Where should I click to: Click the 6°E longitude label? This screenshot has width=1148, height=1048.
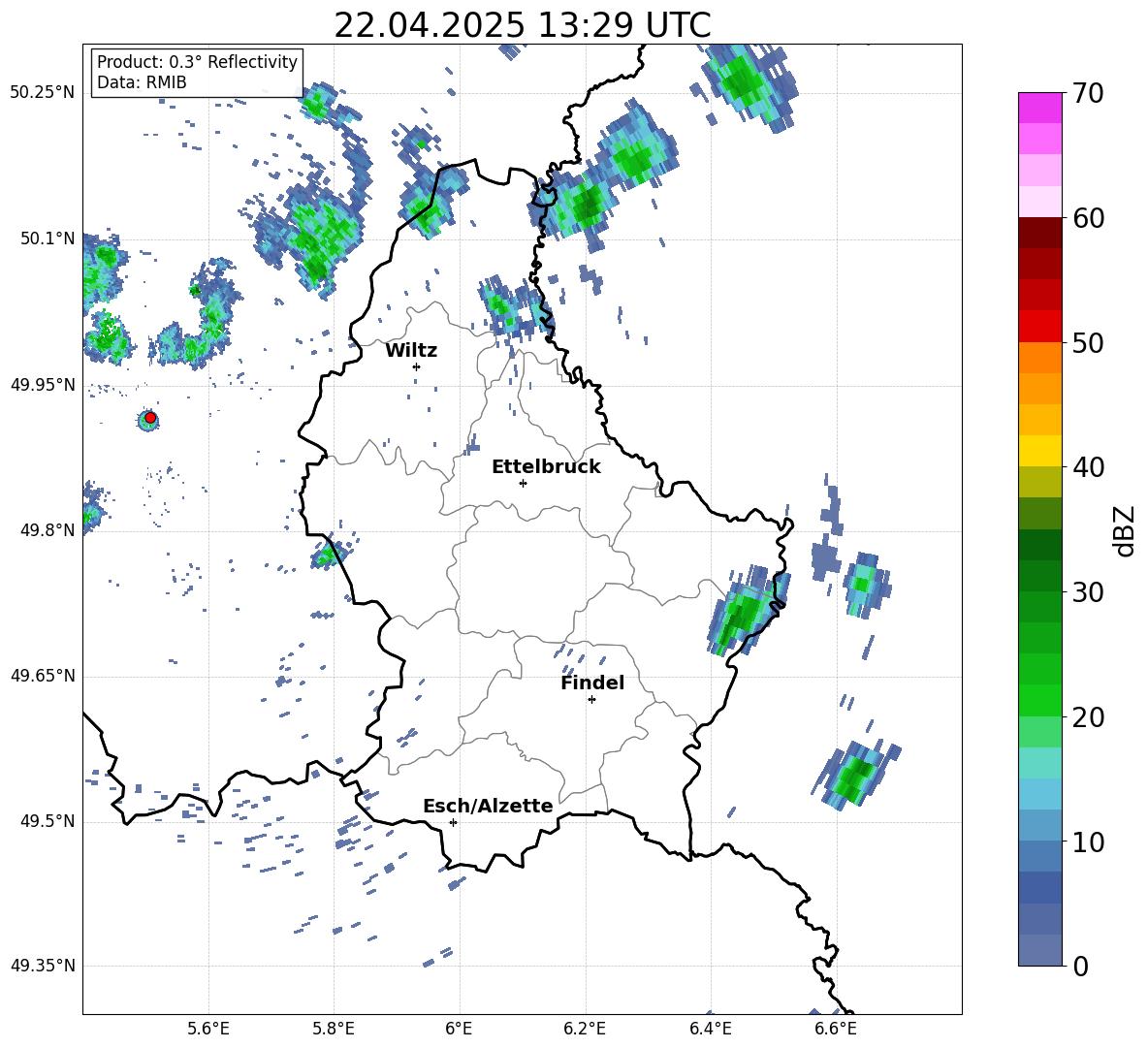click(x=459, y=1029)
